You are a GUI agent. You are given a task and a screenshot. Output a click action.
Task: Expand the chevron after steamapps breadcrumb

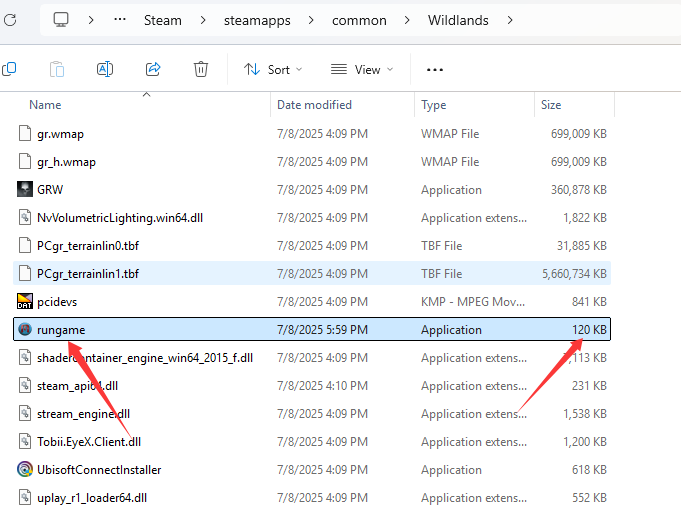(311, 20)
